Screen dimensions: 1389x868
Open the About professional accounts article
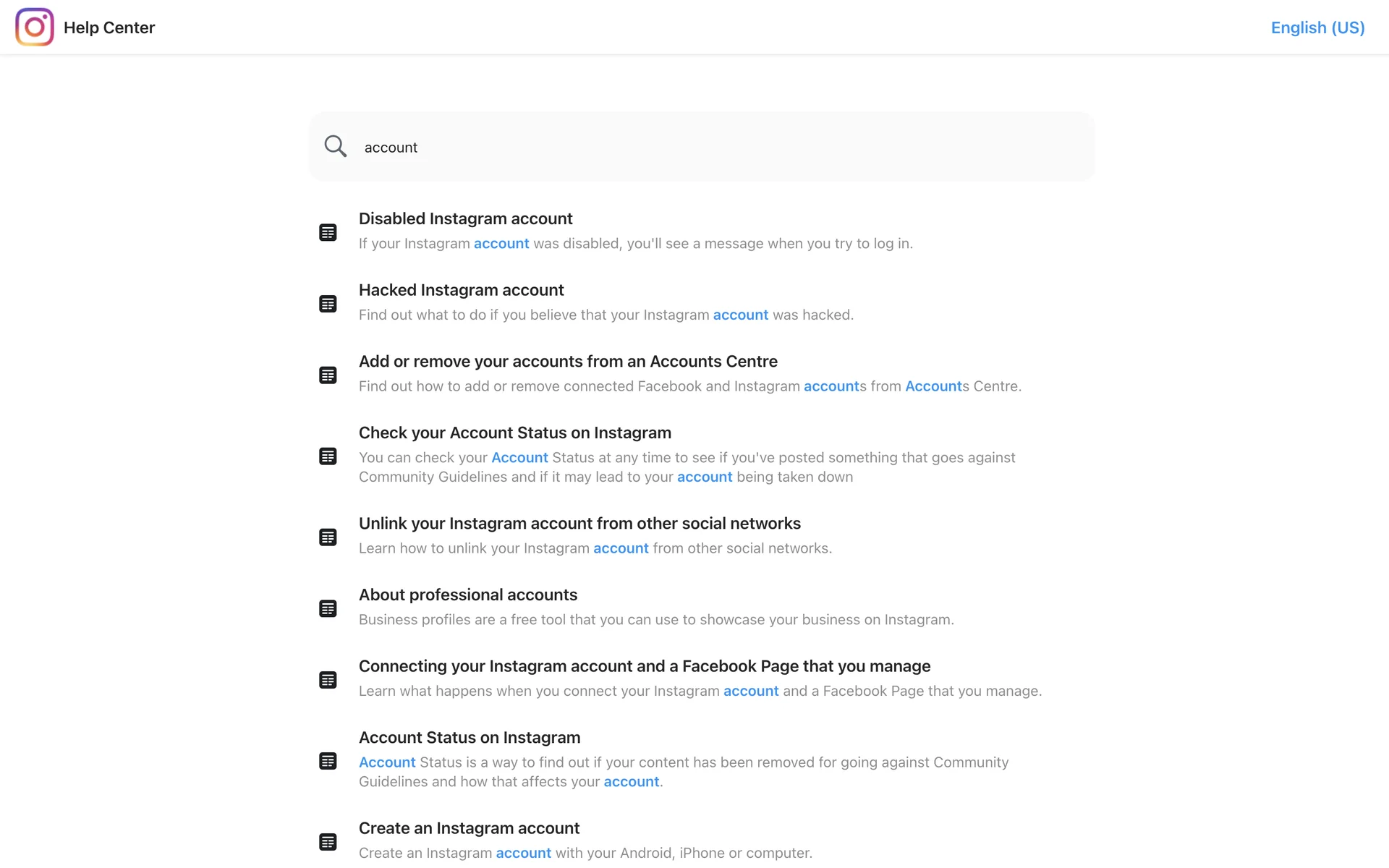click(467, 595)
